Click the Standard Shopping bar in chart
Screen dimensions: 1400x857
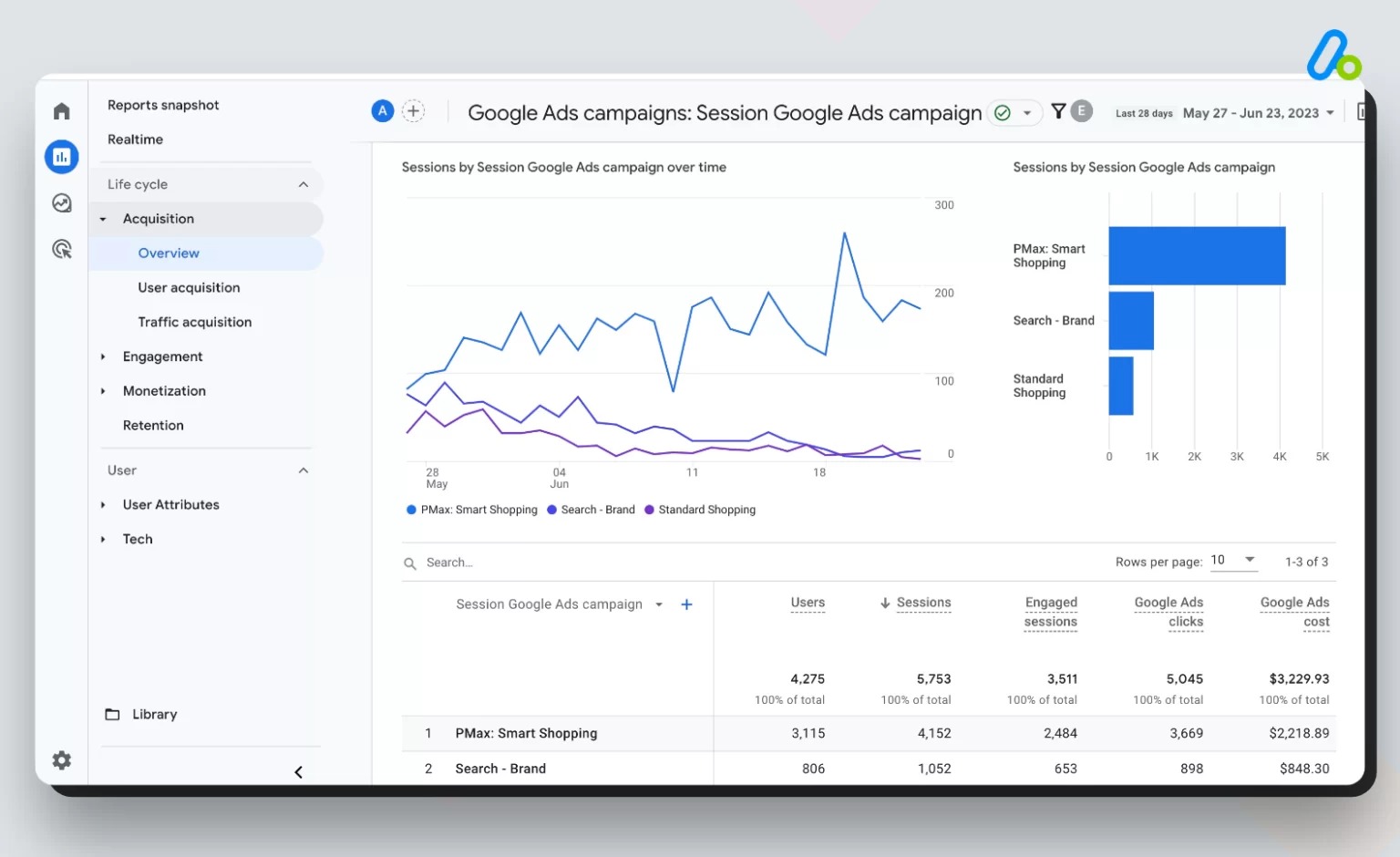[x=1121, y=386]
